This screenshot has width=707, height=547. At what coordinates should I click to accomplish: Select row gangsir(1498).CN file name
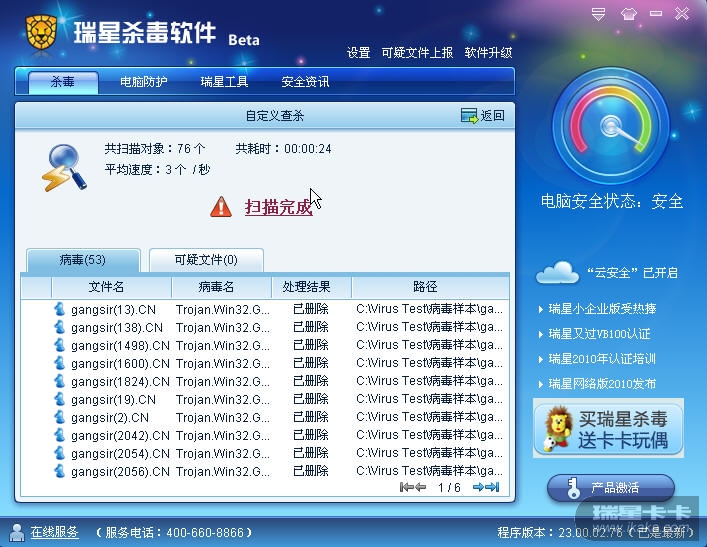[120, 346]
